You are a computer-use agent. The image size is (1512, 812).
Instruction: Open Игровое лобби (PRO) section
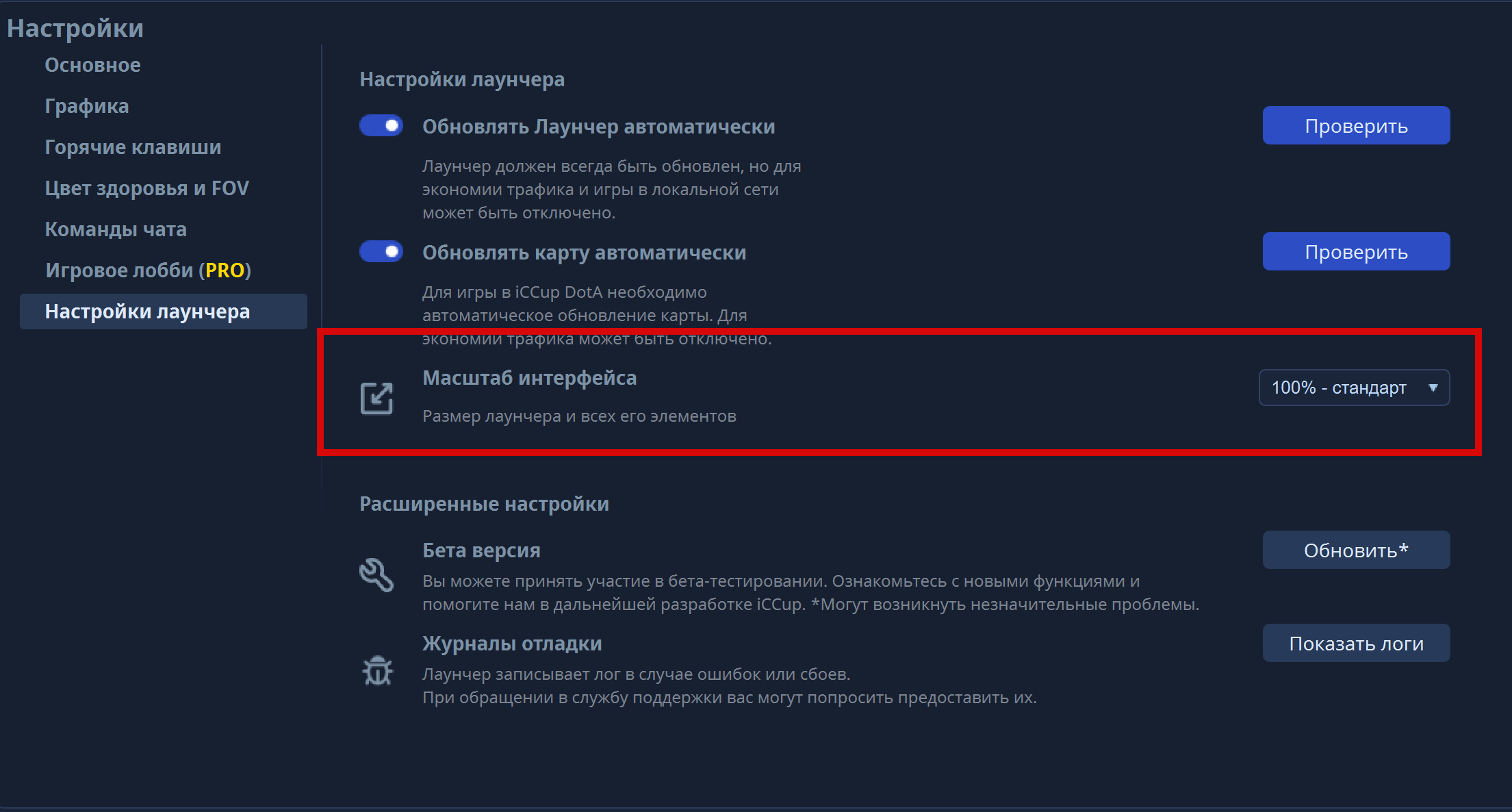tap(149, 270)
